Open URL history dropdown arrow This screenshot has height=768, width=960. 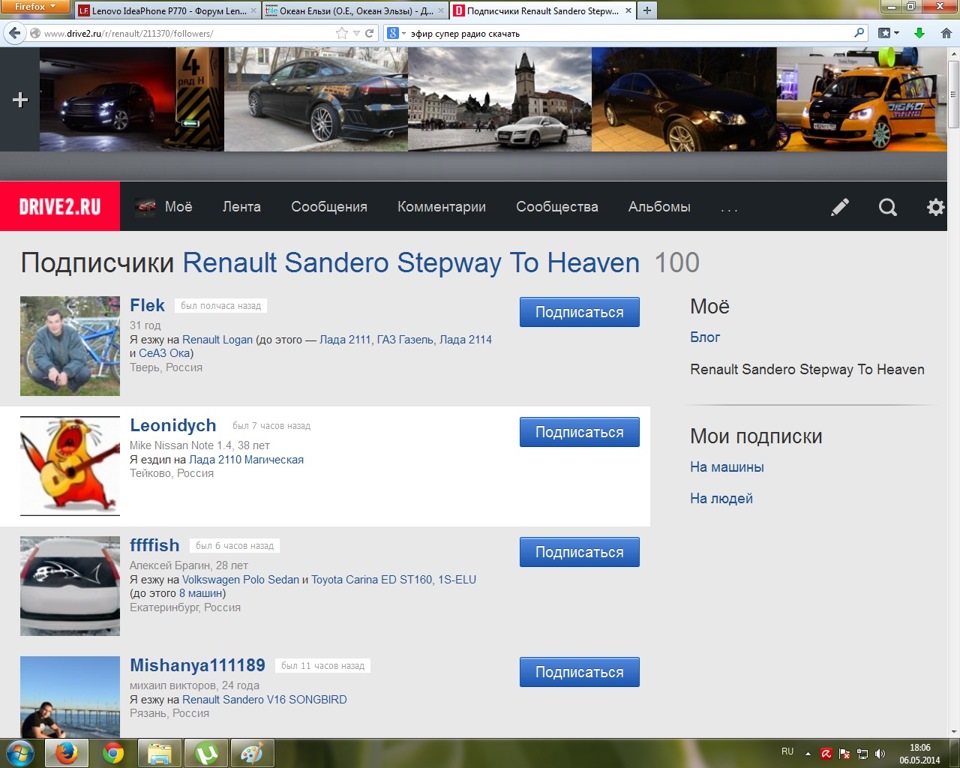tap(356, 33)
